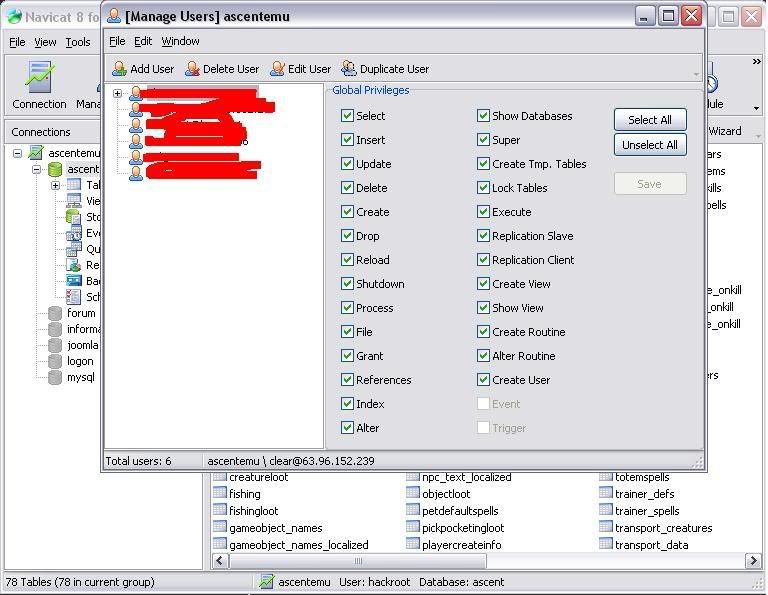Collapse the ascent database node
The height and width of the screenshot is (595, 768).
36,169
